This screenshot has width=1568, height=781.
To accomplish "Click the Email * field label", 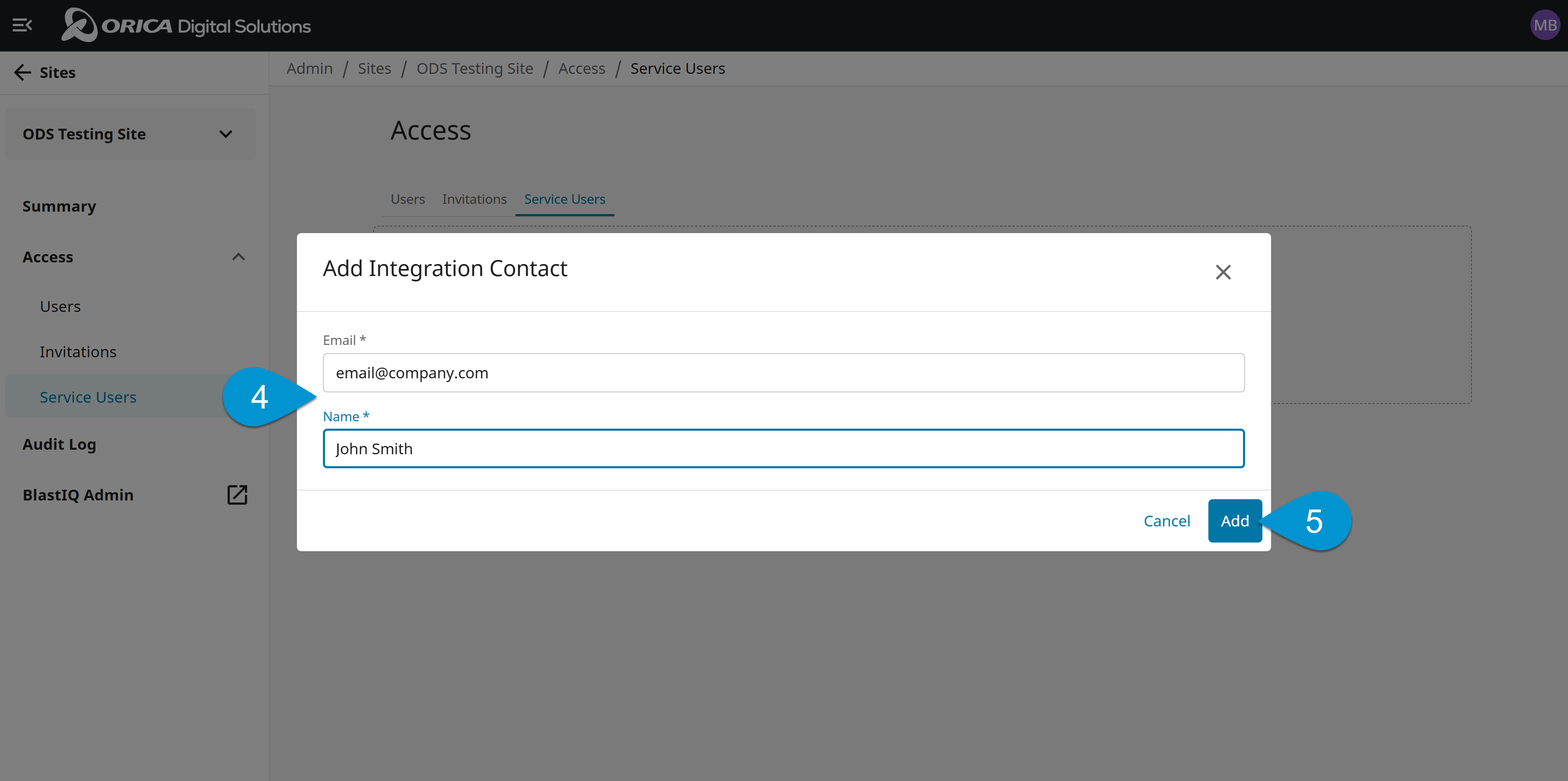I will (344, 340).
